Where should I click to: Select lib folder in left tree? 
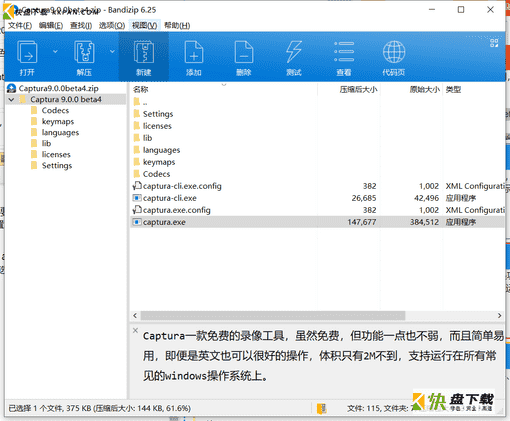click(46, 143)
